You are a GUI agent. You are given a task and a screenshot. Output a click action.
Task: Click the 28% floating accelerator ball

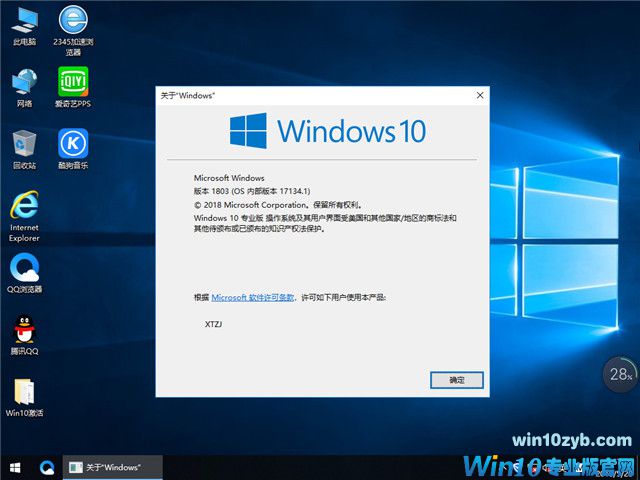coord(620,374)
